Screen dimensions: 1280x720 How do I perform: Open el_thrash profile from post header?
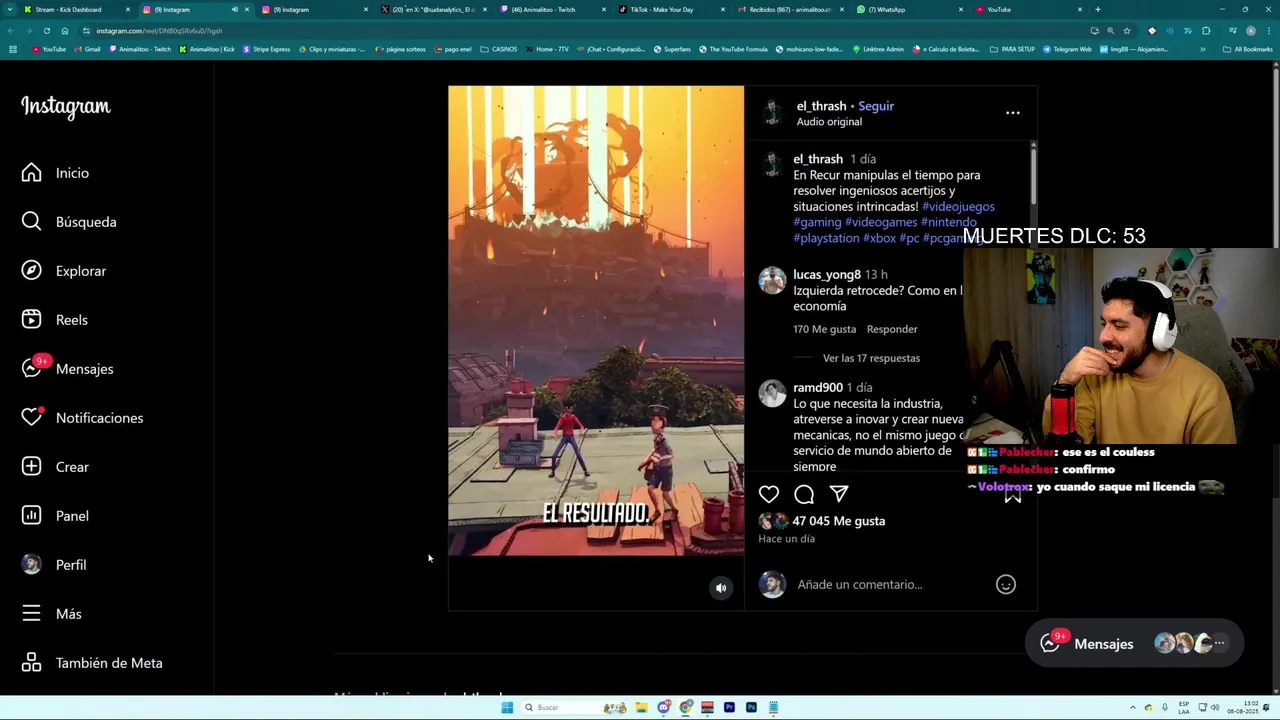821,106
